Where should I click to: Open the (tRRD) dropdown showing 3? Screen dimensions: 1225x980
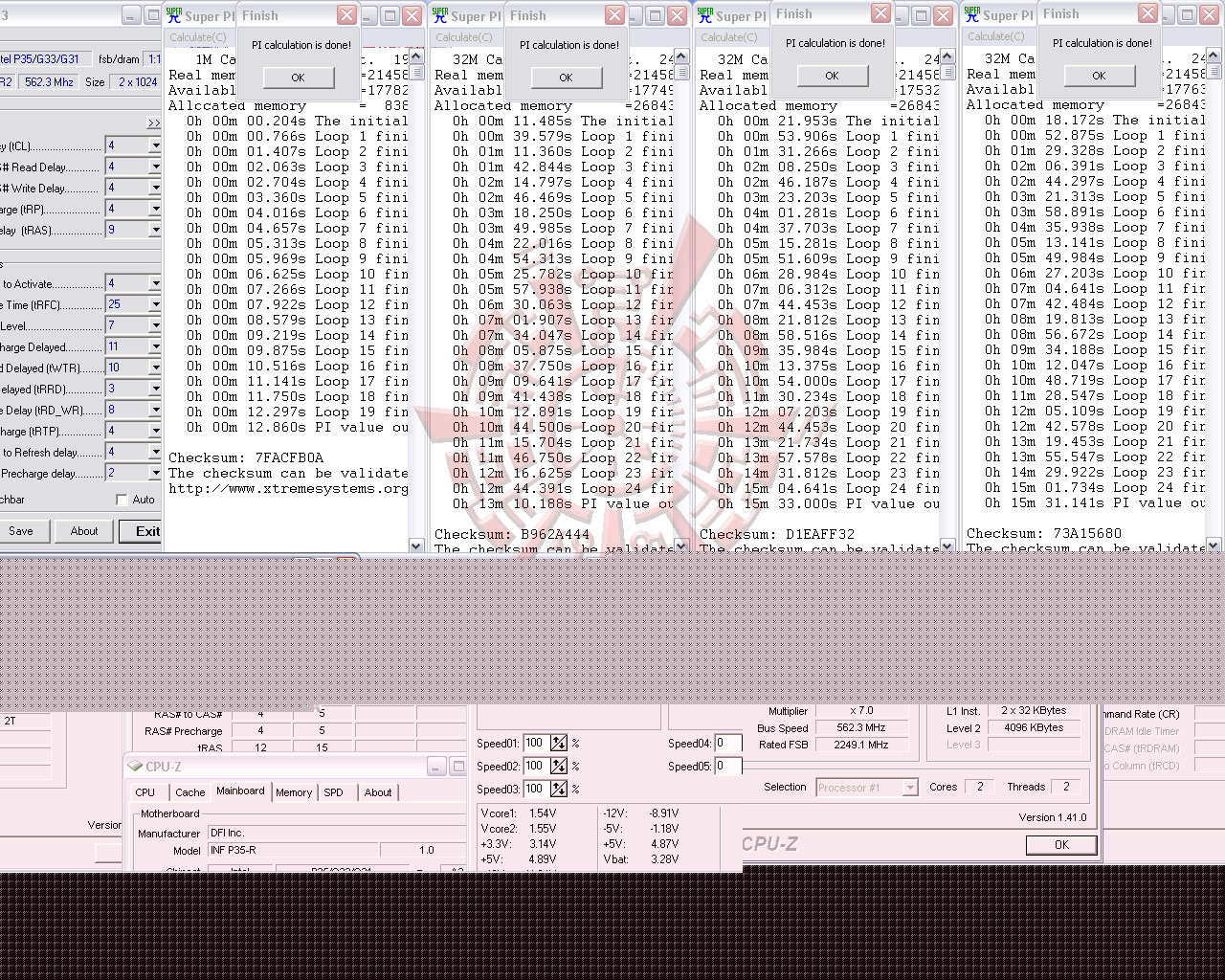[x=155, y=389]
